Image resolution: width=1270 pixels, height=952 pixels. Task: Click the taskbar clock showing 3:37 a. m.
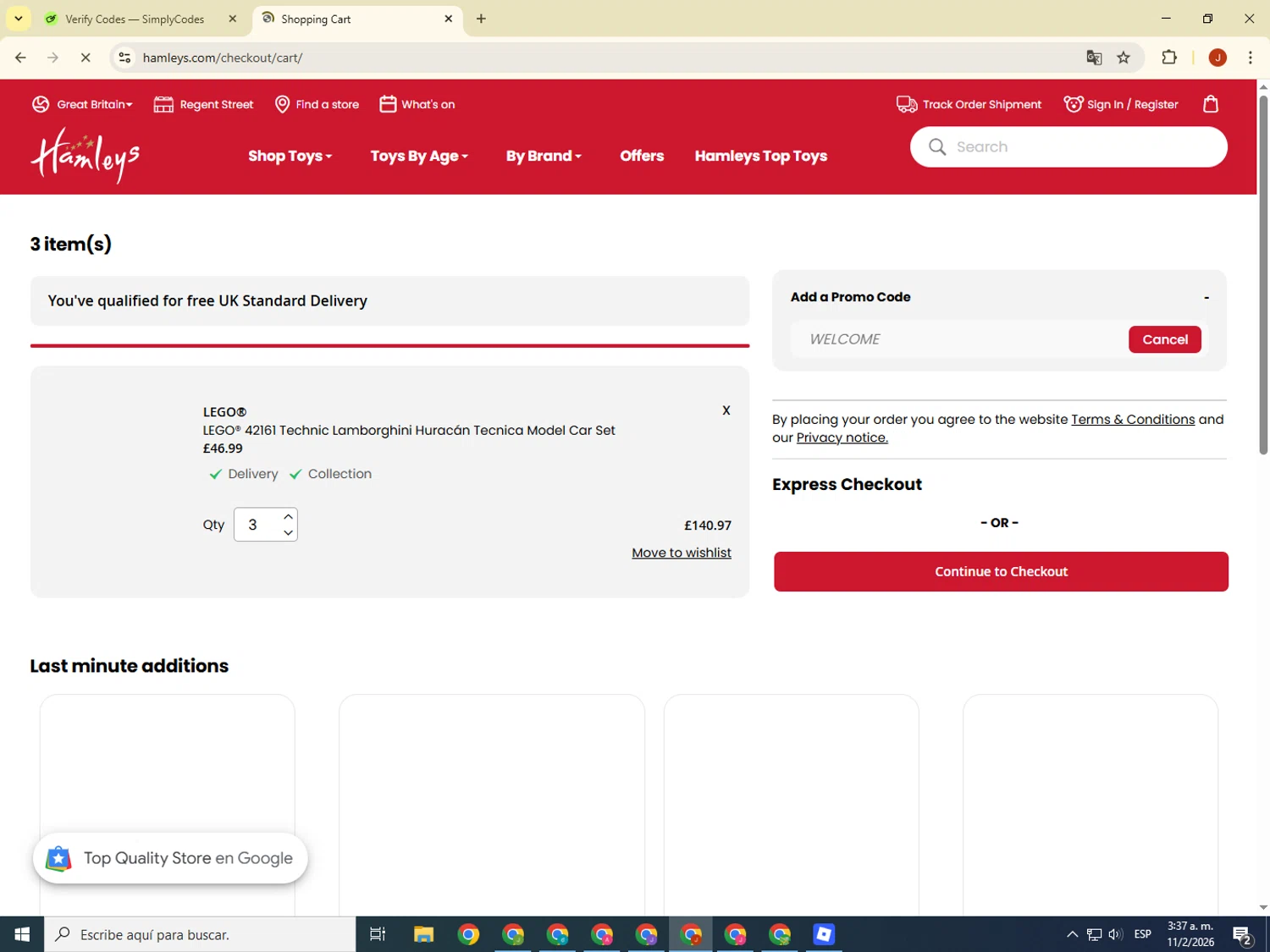[1190, 934]
